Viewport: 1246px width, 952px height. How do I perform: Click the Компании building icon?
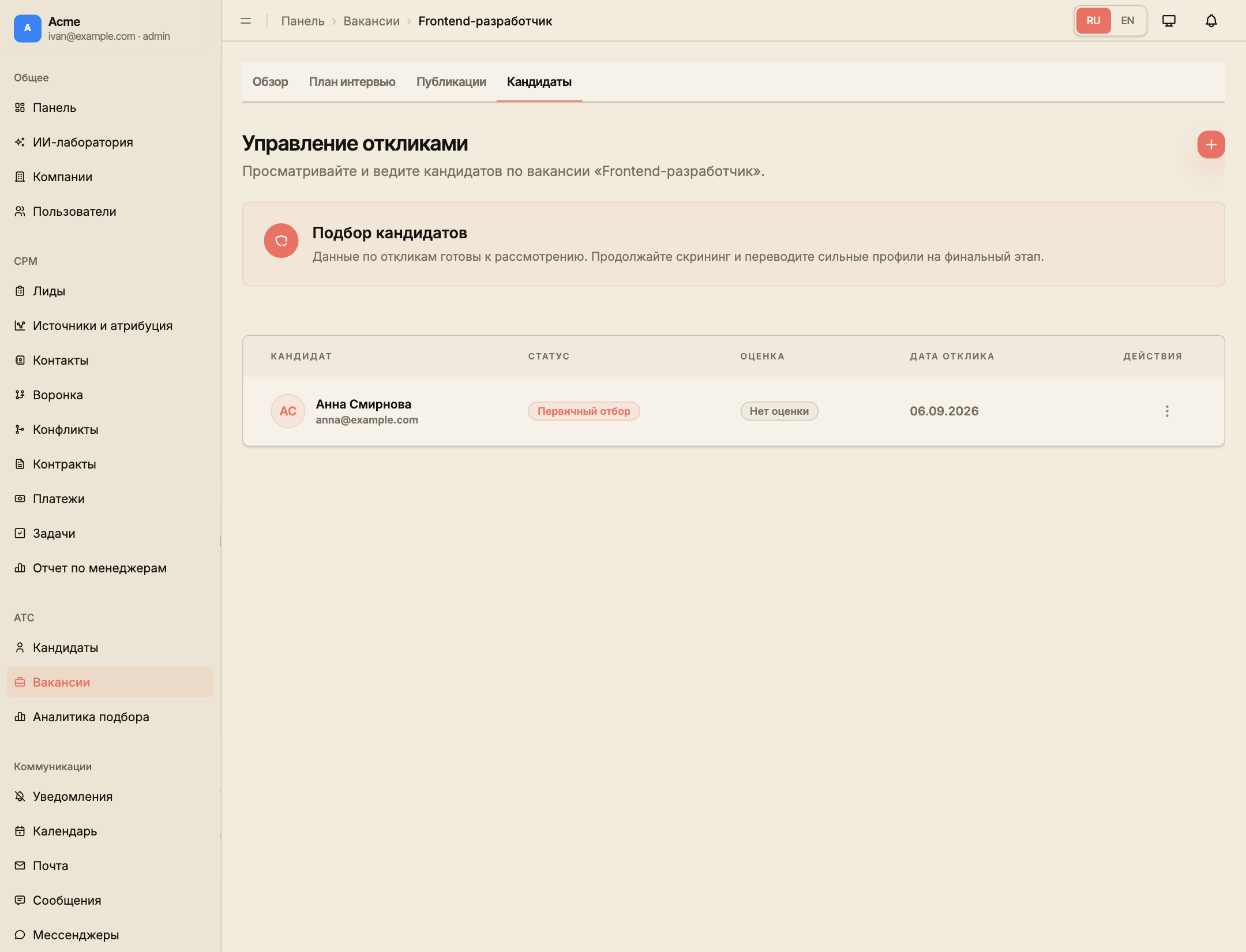click(x=20, y=177)
